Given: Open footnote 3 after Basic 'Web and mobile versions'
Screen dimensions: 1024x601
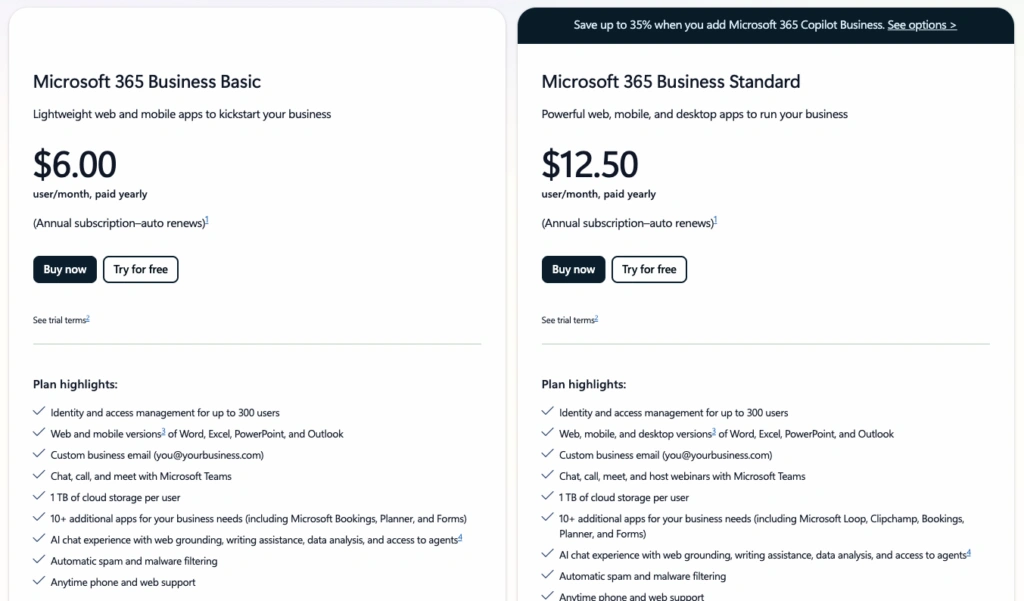Looking at the screenshot, I should (x=163, y=431).
